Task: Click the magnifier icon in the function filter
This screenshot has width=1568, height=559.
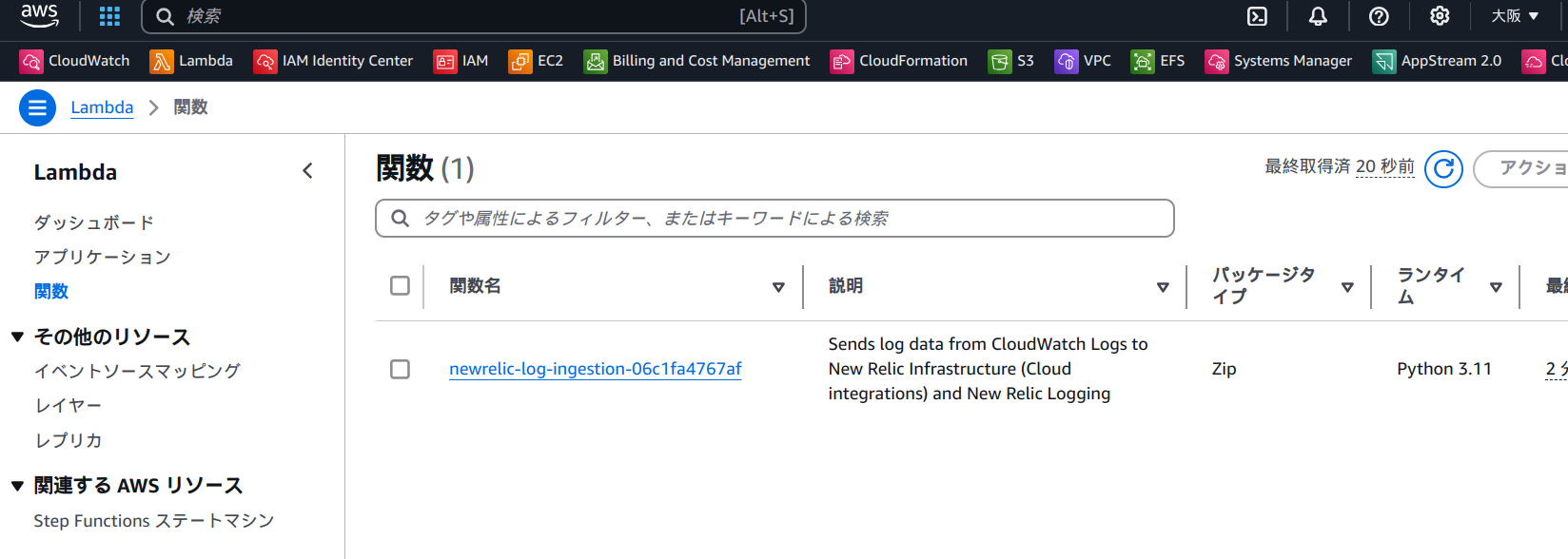Action: 401,219
